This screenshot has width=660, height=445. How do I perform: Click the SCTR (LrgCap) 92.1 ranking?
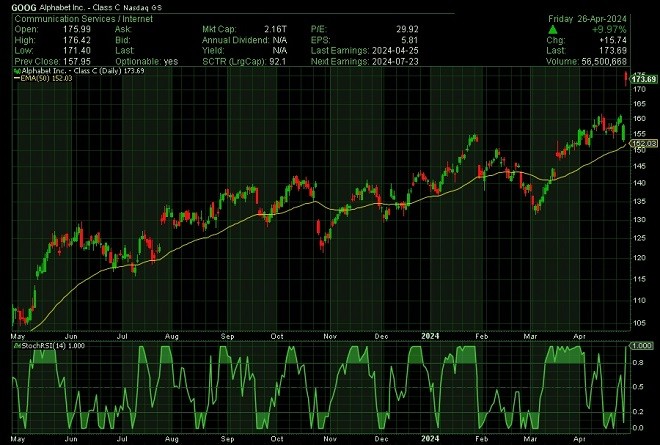pos(244,61)
